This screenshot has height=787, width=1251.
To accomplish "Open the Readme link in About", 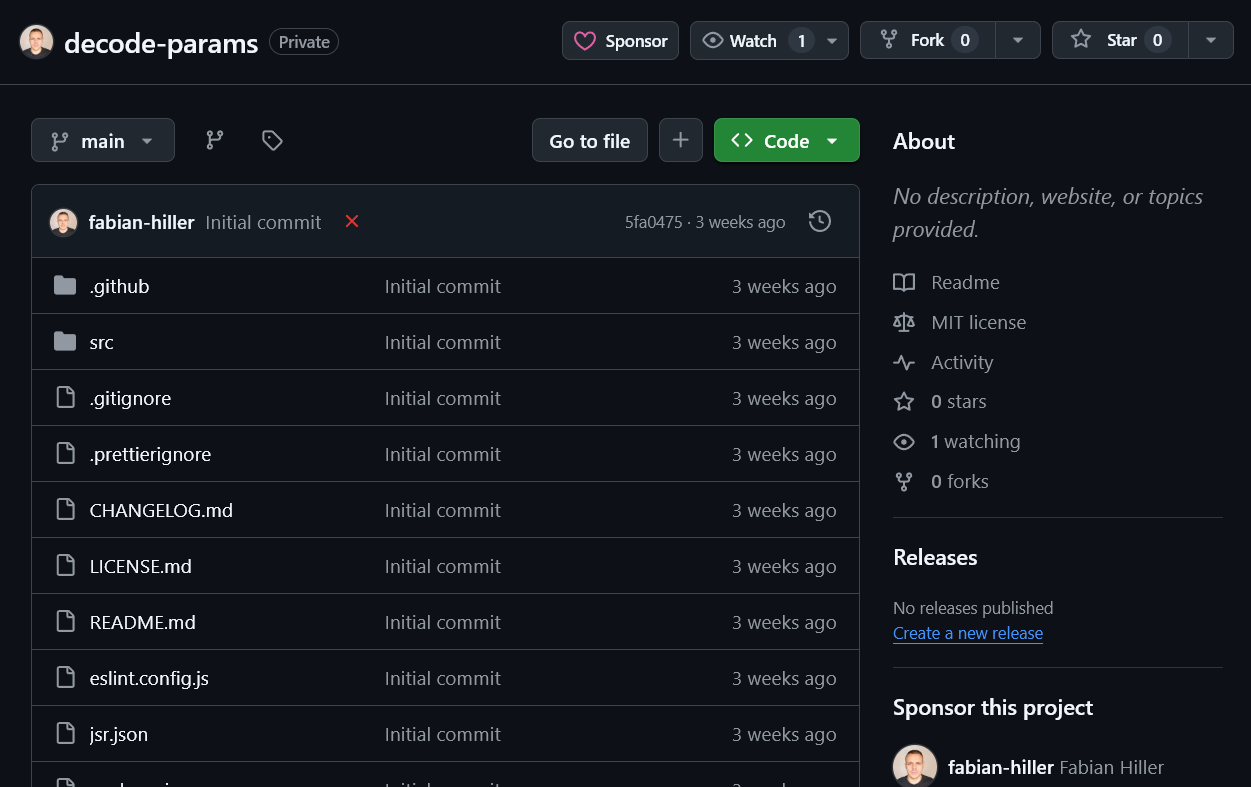I will [x=965, y=282].
